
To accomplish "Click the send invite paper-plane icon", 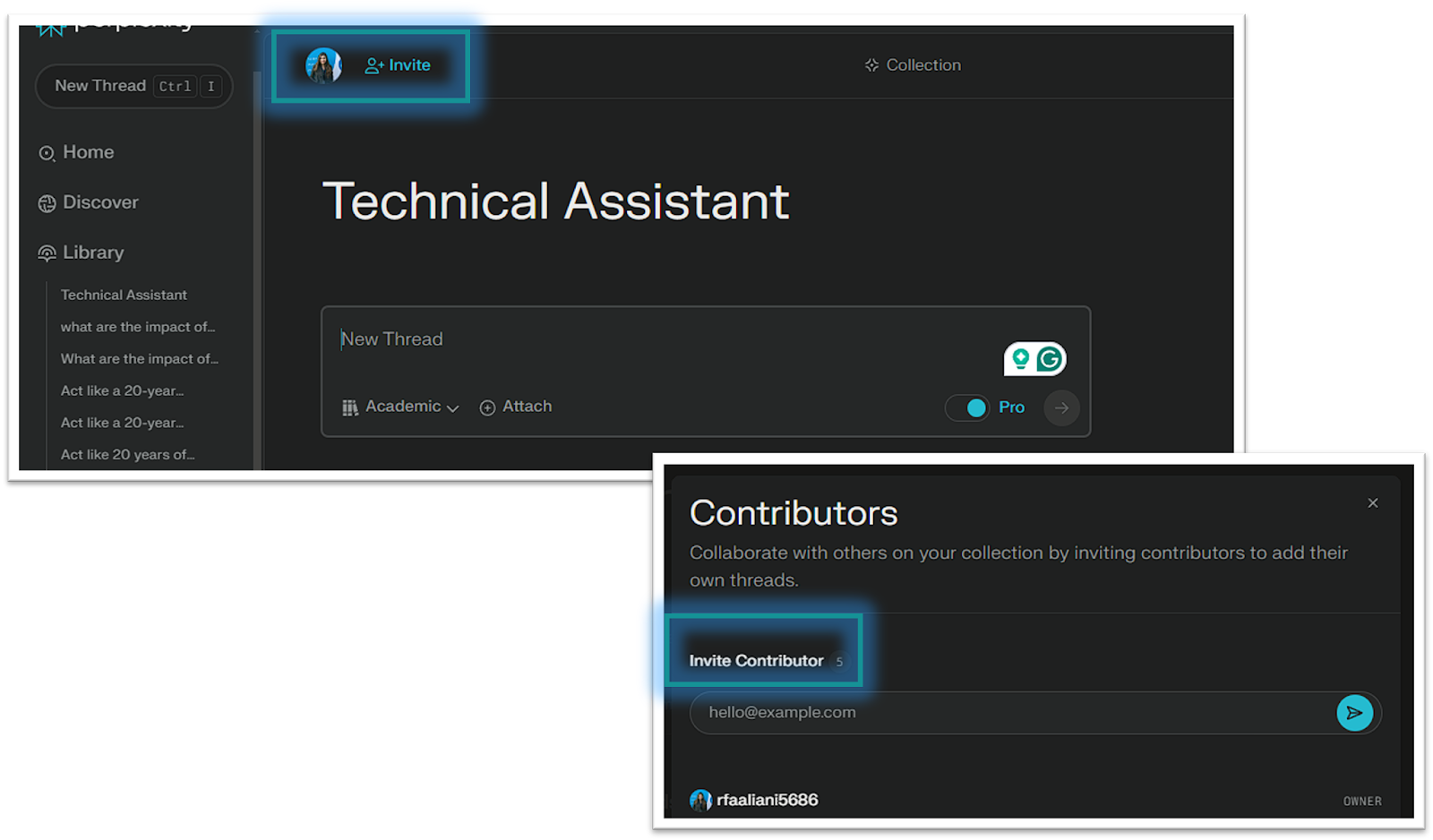I will tap(1354, 713).
